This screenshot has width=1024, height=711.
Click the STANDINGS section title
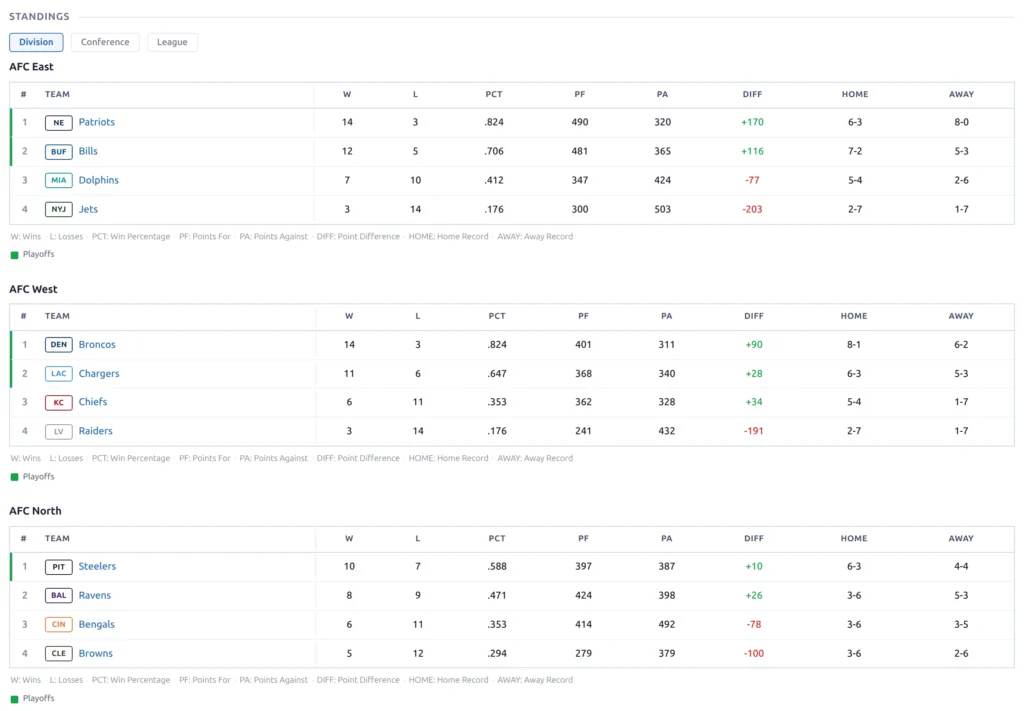(39, 16)
